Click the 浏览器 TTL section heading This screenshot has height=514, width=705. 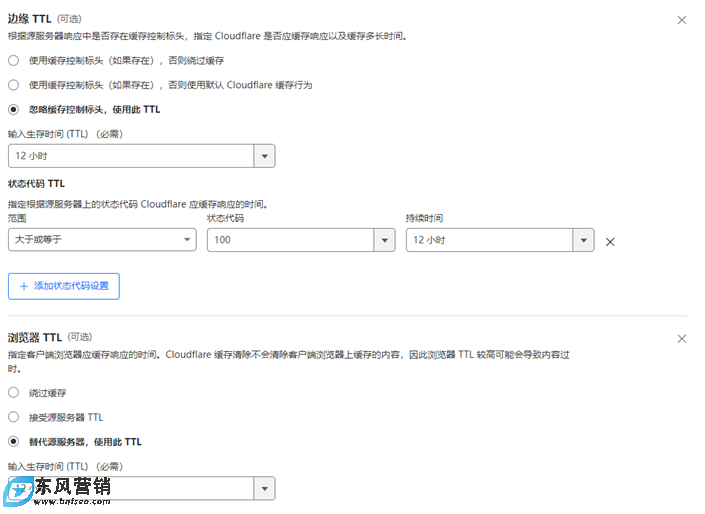point(35,338)
